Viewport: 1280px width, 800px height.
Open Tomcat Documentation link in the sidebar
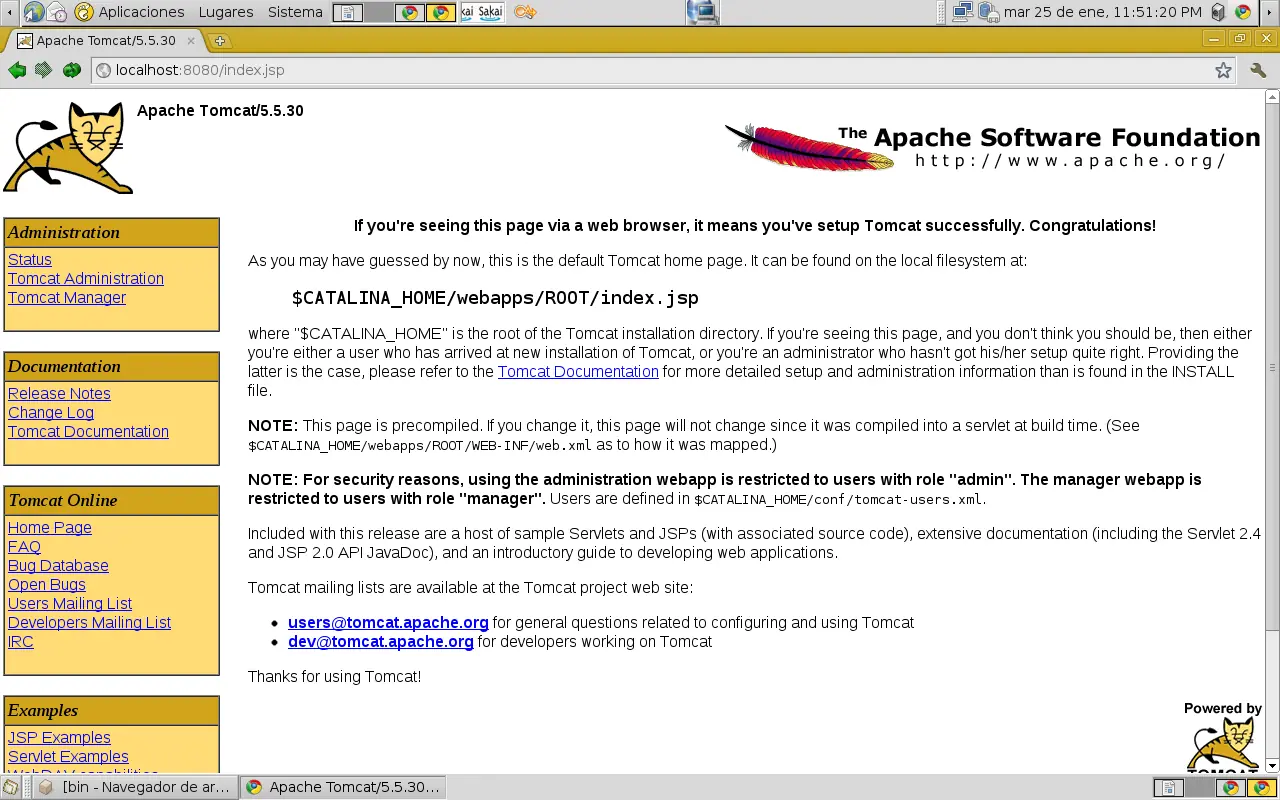point(88,431)
